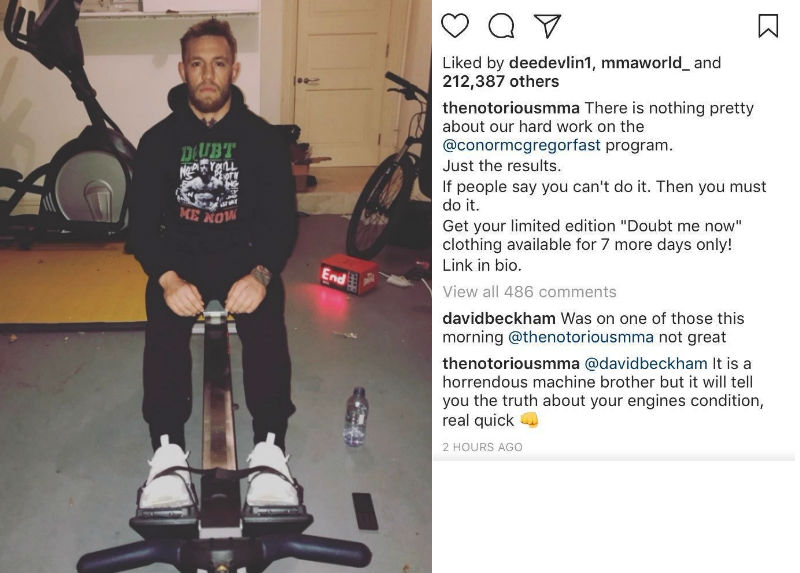Open mmaworld_ profile from likes

(x=645, y=63)
